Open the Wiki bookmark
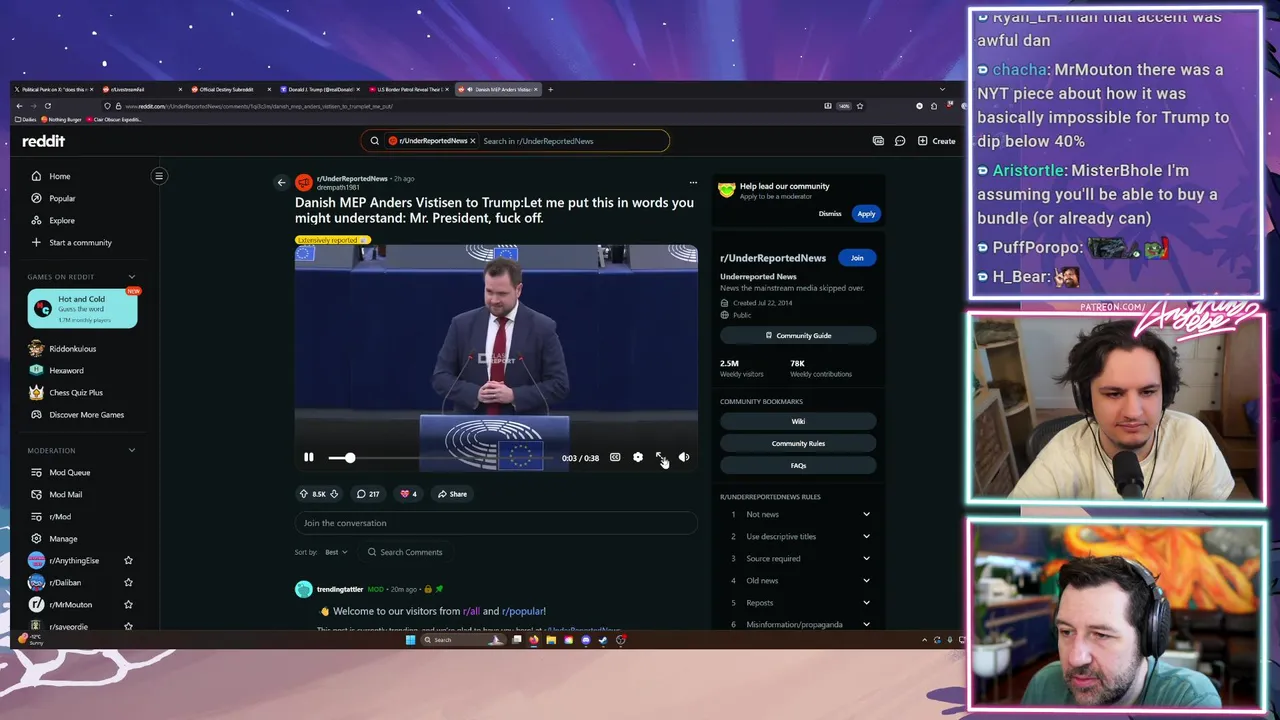The height and width of the screenshot is (720, 1280). (x=798, y=422)
